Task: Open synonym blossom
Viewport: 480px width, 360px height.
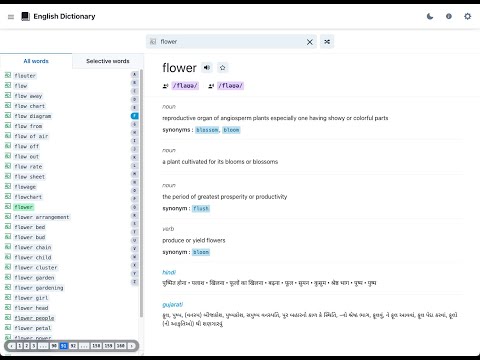Action: pos(207,130)
